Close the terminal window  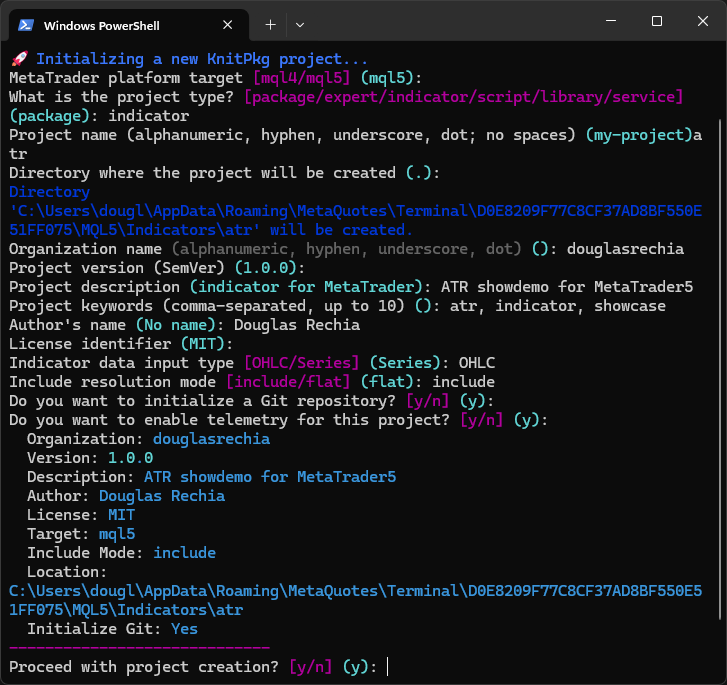point(704,21)
